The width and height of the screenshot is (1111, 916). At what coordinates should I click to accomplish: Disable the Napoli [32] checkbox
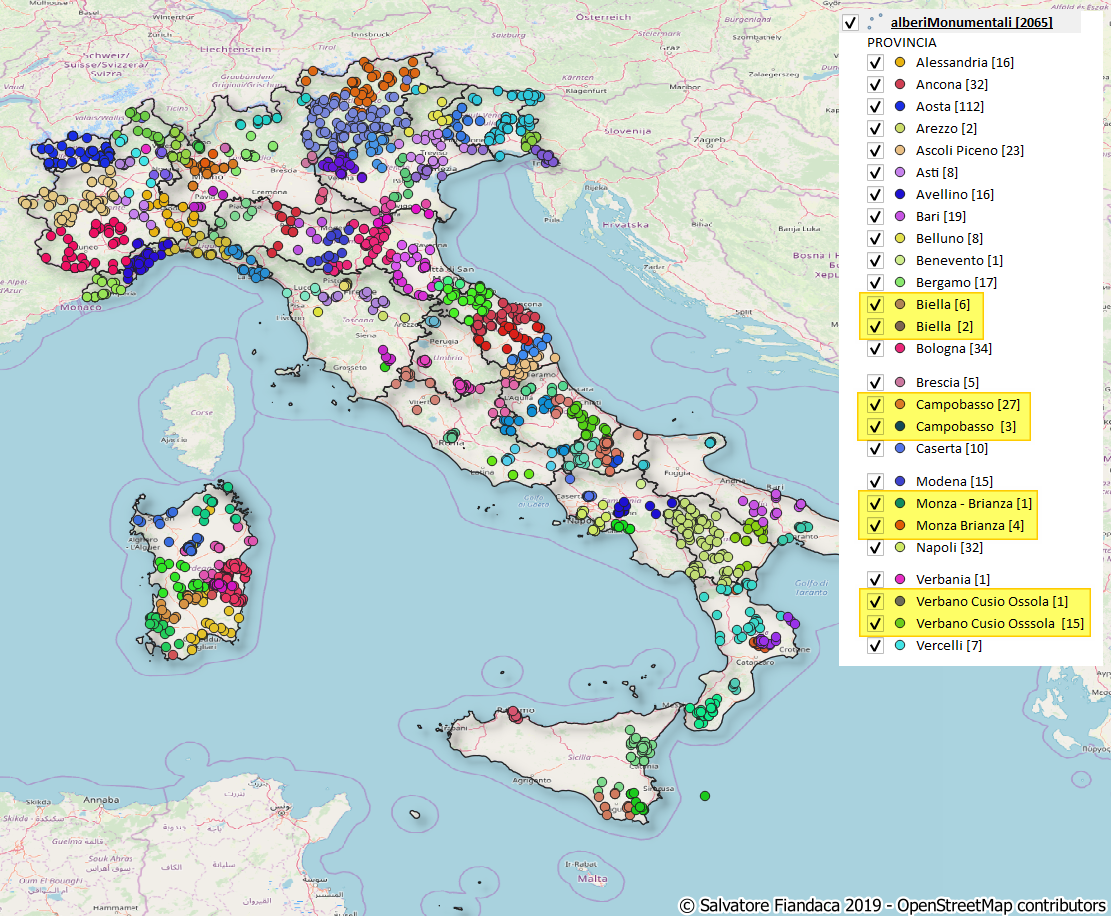click(x=875, y=547)
